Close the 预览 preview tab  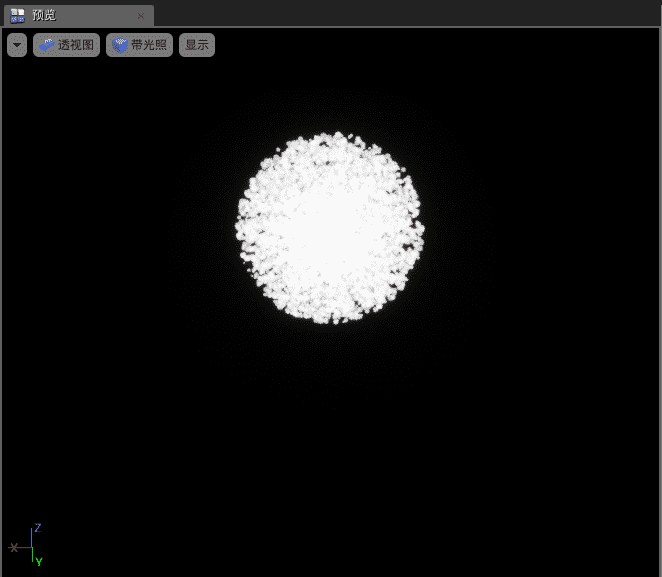coord(140,16)
